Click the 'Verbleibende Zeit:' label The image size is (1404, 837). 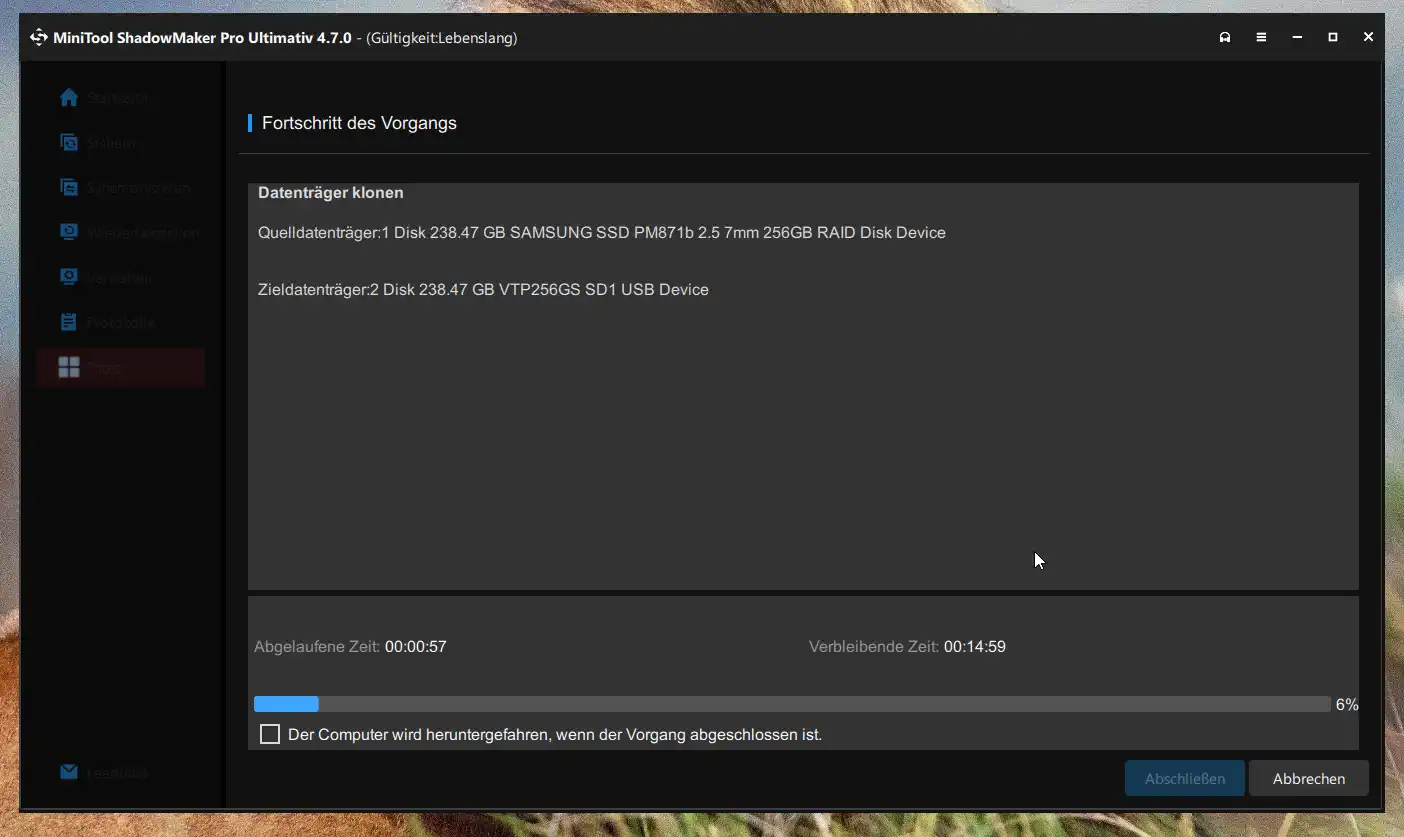874,647
